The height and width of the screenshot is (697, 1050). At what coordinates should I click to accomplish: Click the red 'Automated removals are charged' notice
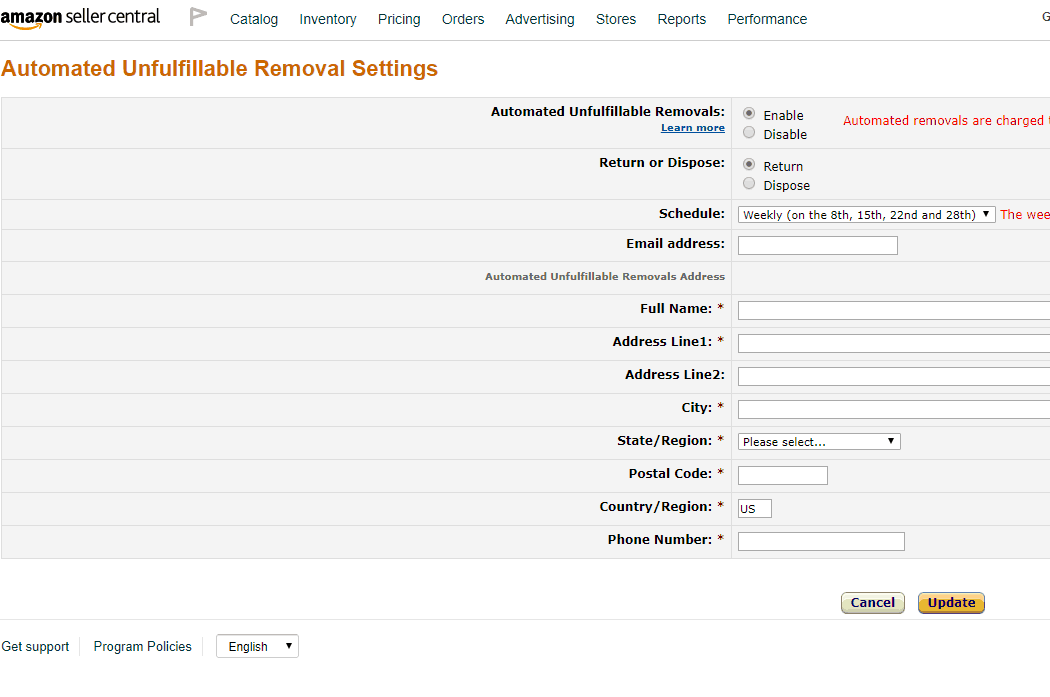click(946, 121)
